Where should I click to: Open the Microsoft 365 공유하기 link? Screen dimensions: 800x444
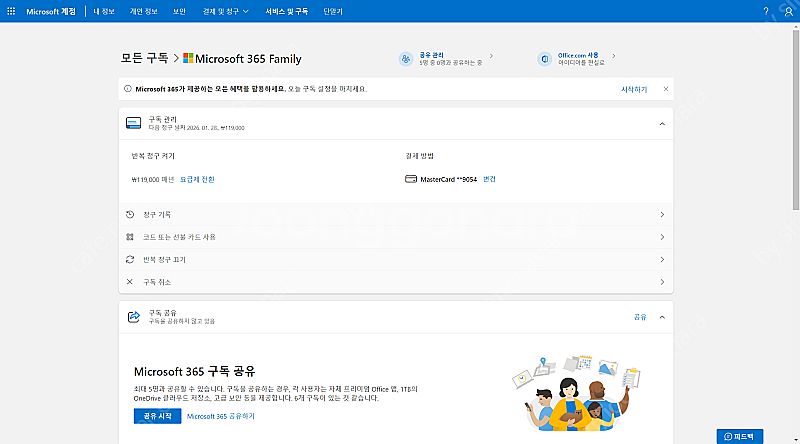220,416
